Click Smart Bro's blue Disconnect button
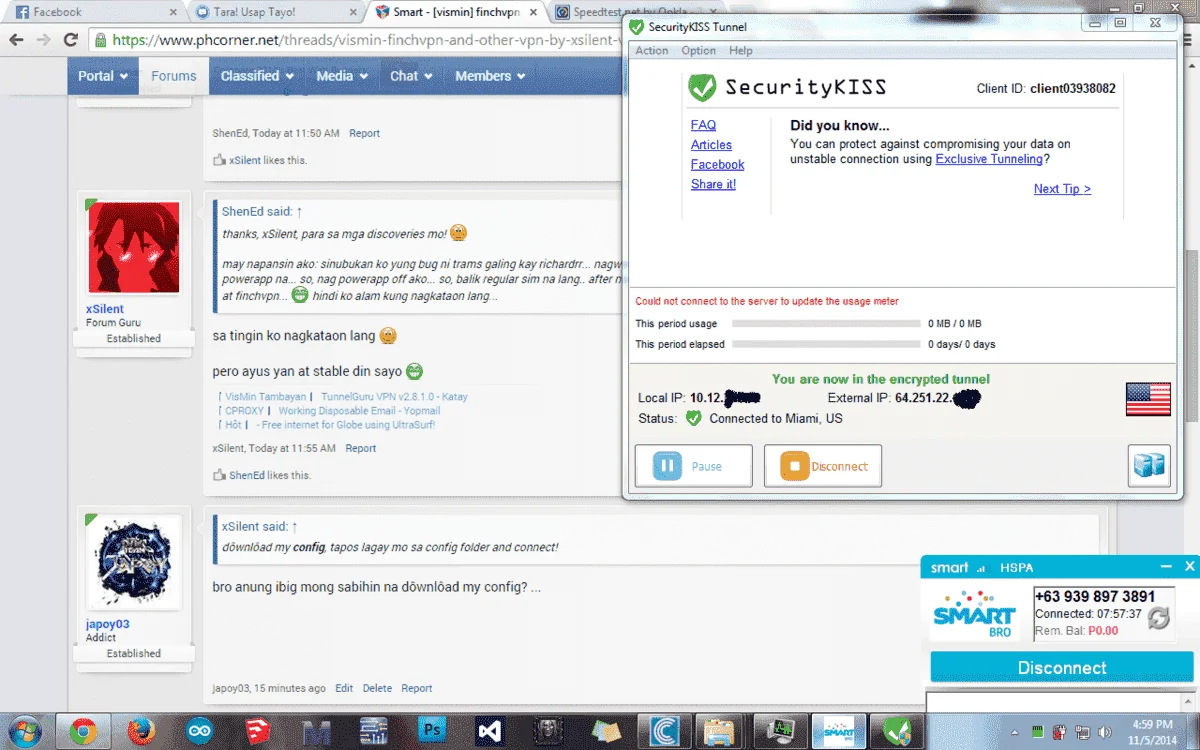1200x750 pixels. tap(1062, 668)
